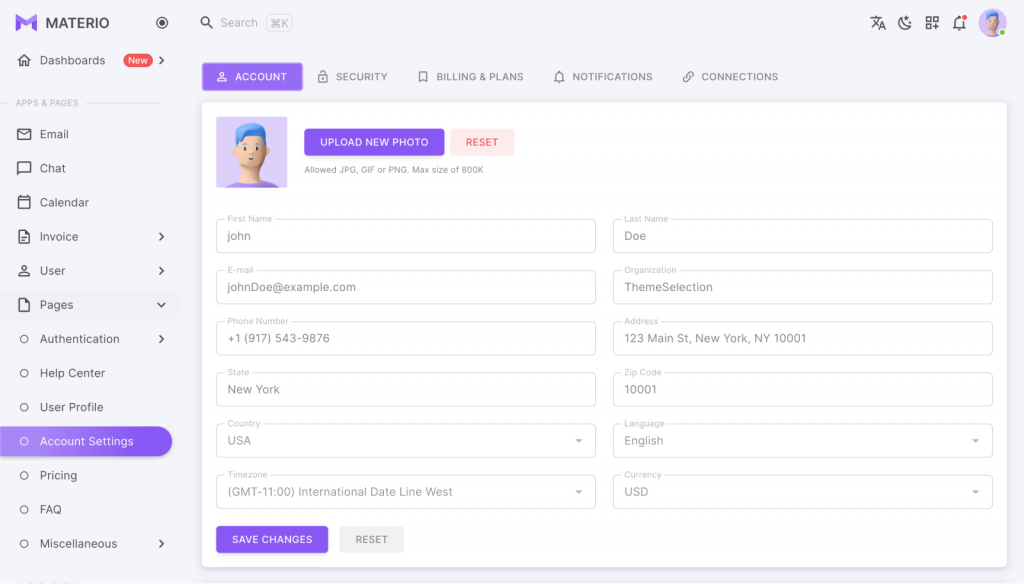This screenshot has width=1024, height=584.
Task: Expand the Invoice submenu chevron
Action: pyautogui.click(x=161, y=236)
